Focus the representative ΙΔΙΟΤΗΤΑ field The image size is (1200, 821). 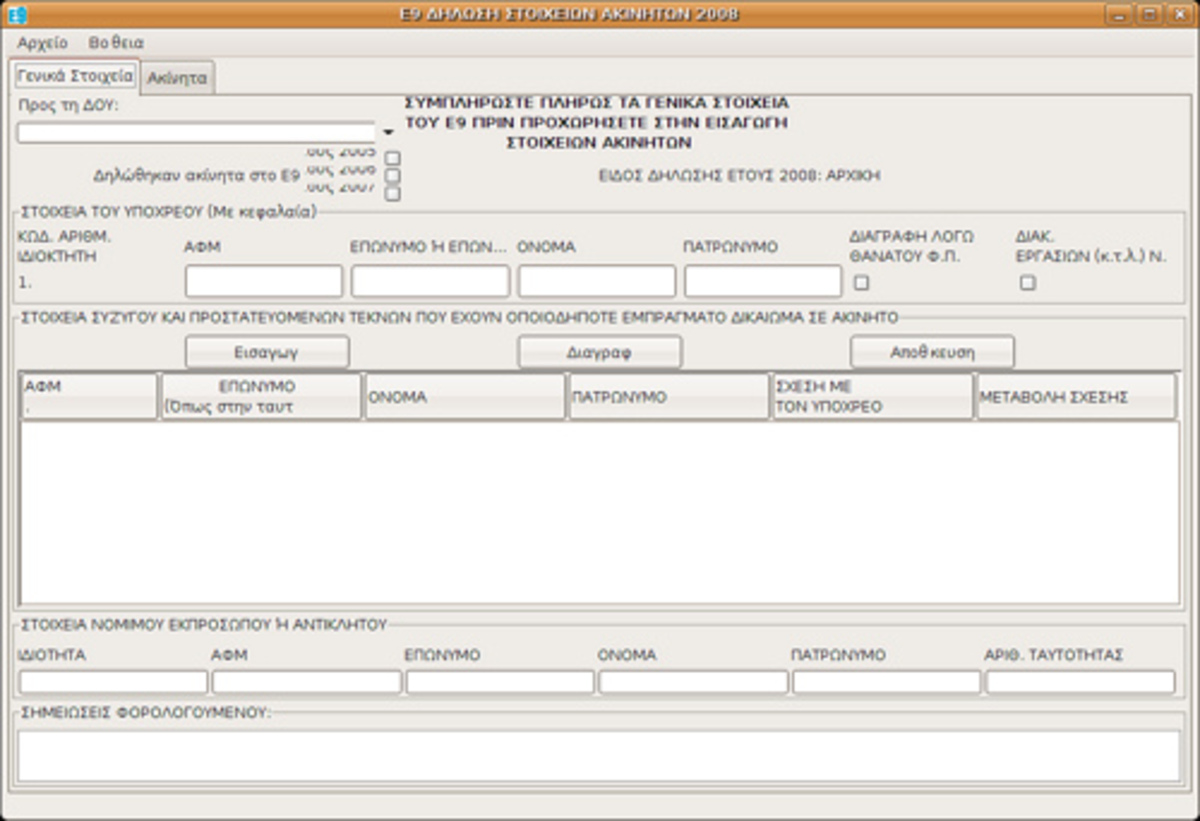pyautogui.click(x=113, y=682)
